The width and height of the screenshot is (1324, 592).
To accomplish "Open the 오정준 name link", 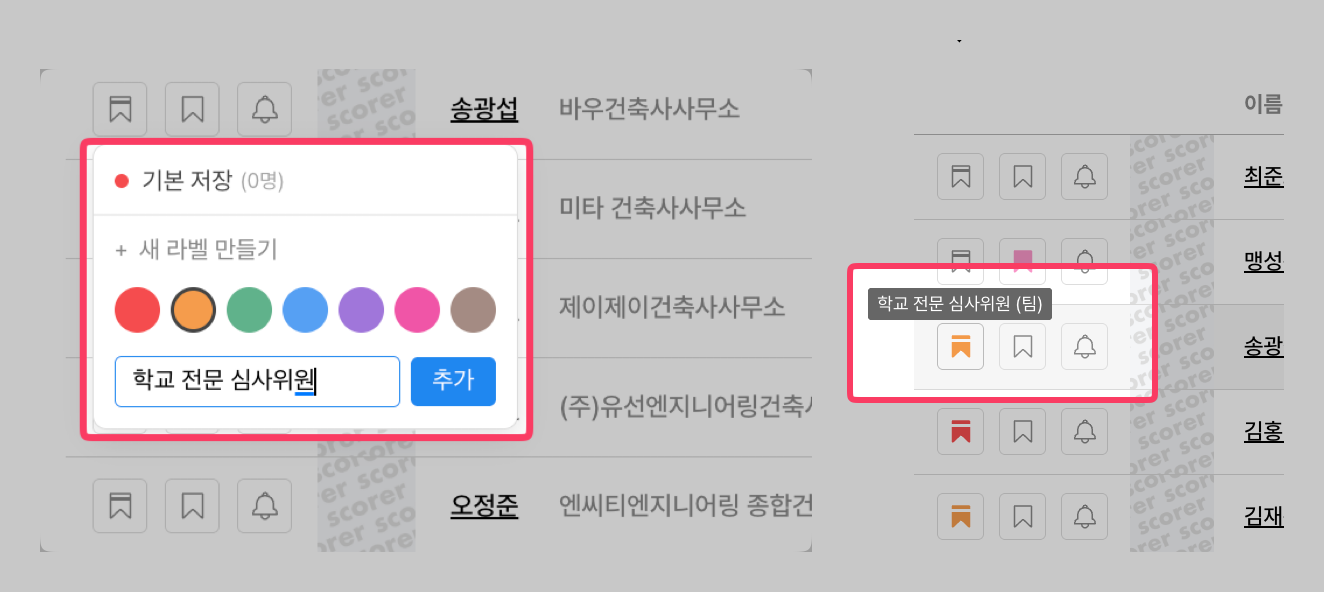I will (x=484, y=505).
